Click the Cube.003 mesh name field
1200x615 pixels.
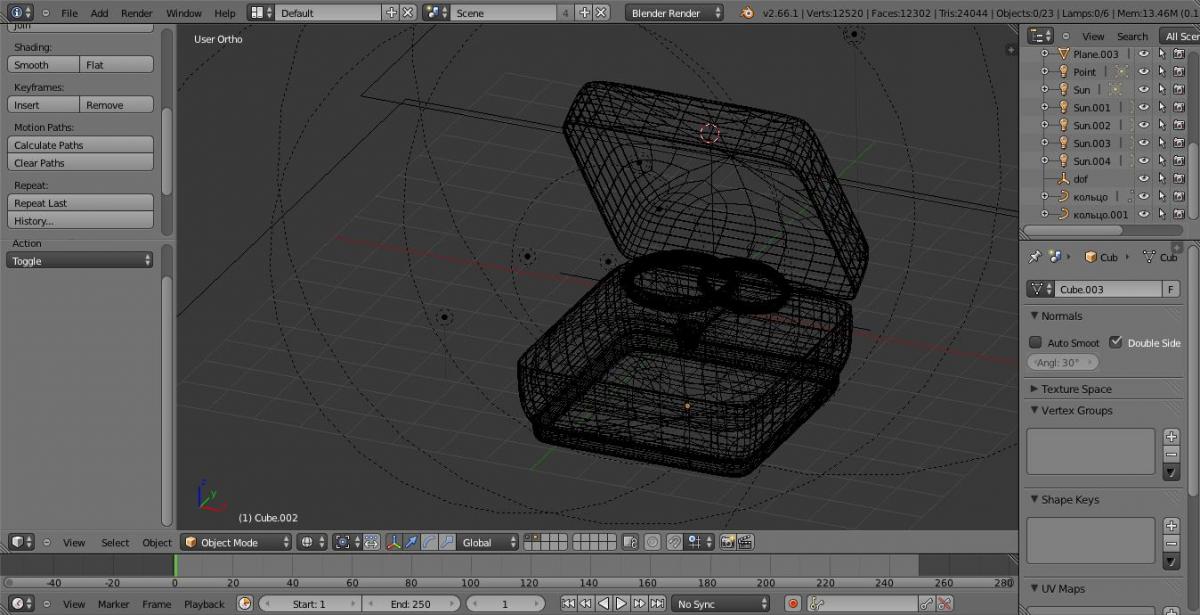[1107, 289]
